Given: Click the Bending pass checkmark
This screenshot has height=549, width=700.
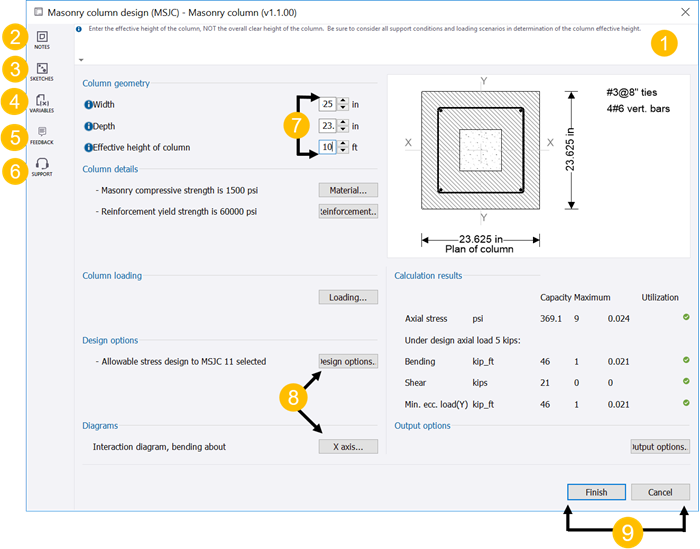Looking at the screenshot, I should (686, 360).
